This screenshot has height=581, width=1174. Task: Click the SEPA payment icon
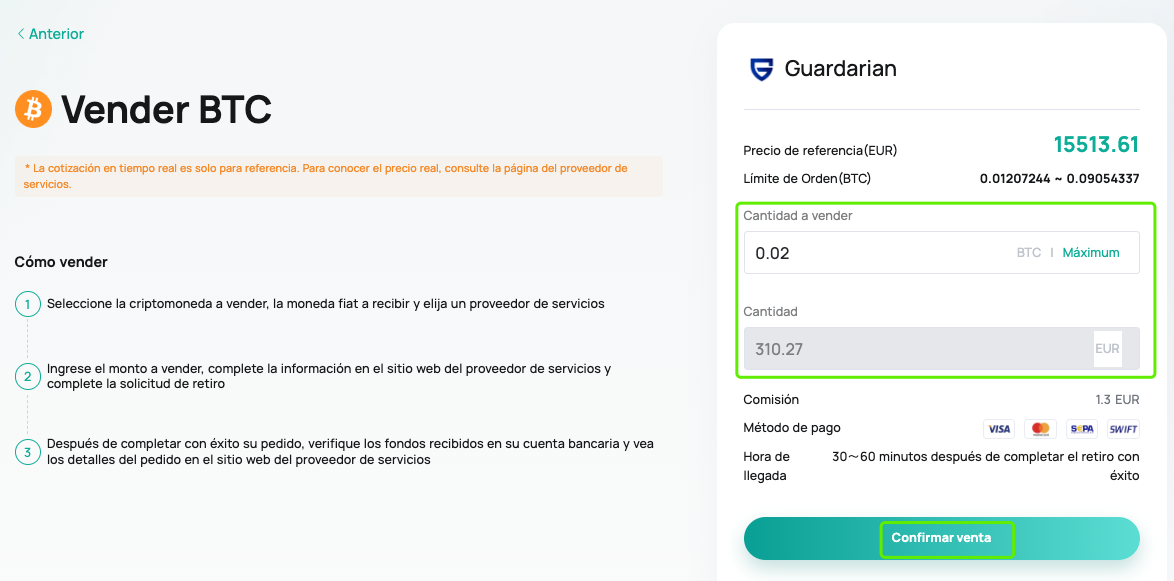tap(1081, 429)
